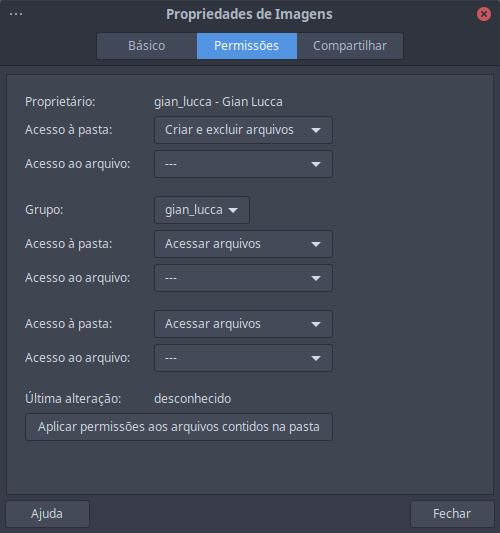Image resolution: width=500 pixels, height=533 pixels.
Task: Click the 'desconhecido' last-change value
Action: pos(193,398)
